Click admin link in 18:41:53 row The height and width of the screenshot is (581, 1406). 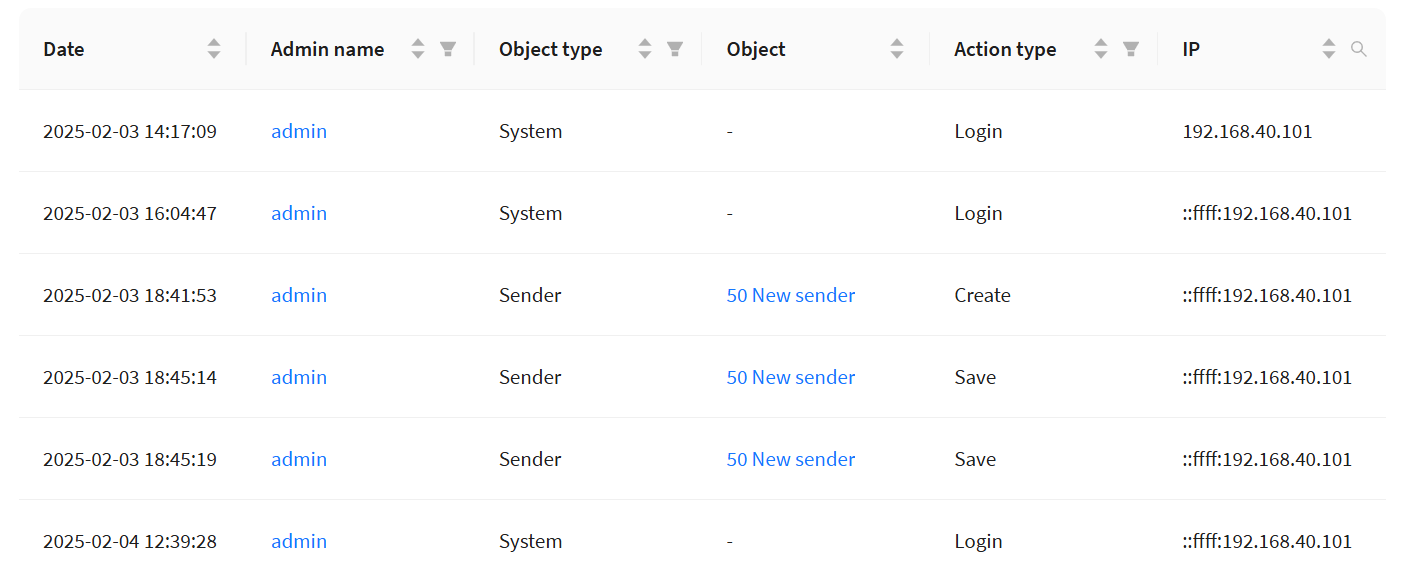tap(299, 295)
